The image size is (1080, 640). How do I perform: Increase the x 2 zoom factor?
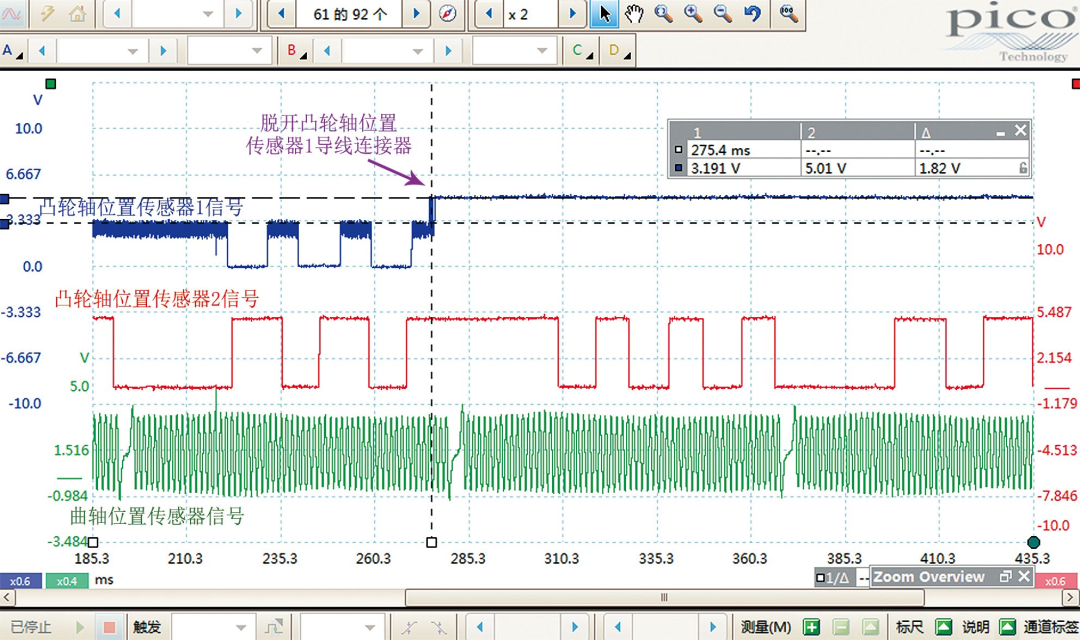point(572,13)
